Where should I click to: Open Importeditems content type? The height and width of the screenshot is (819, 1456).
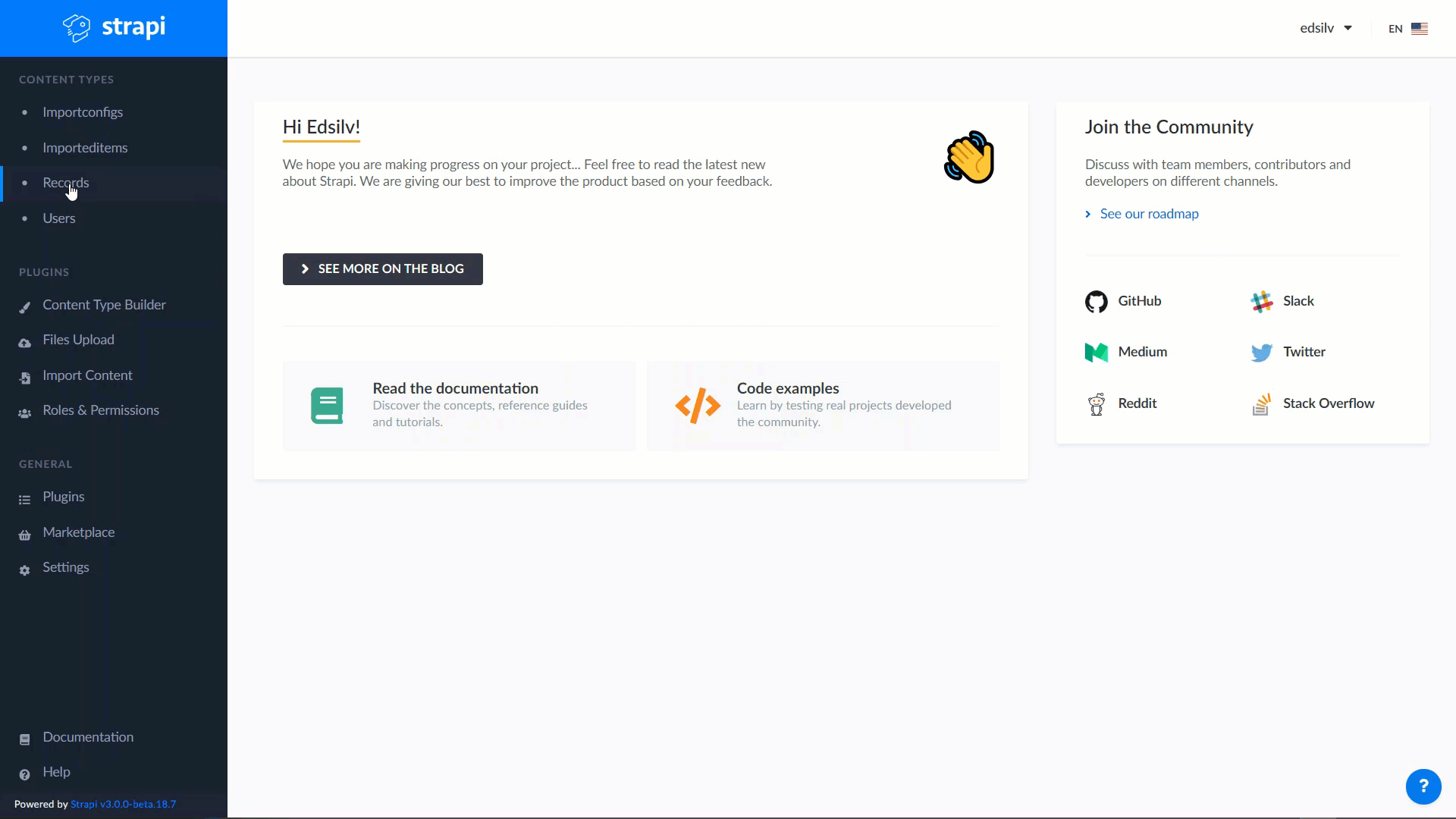[x=114, y=148]
